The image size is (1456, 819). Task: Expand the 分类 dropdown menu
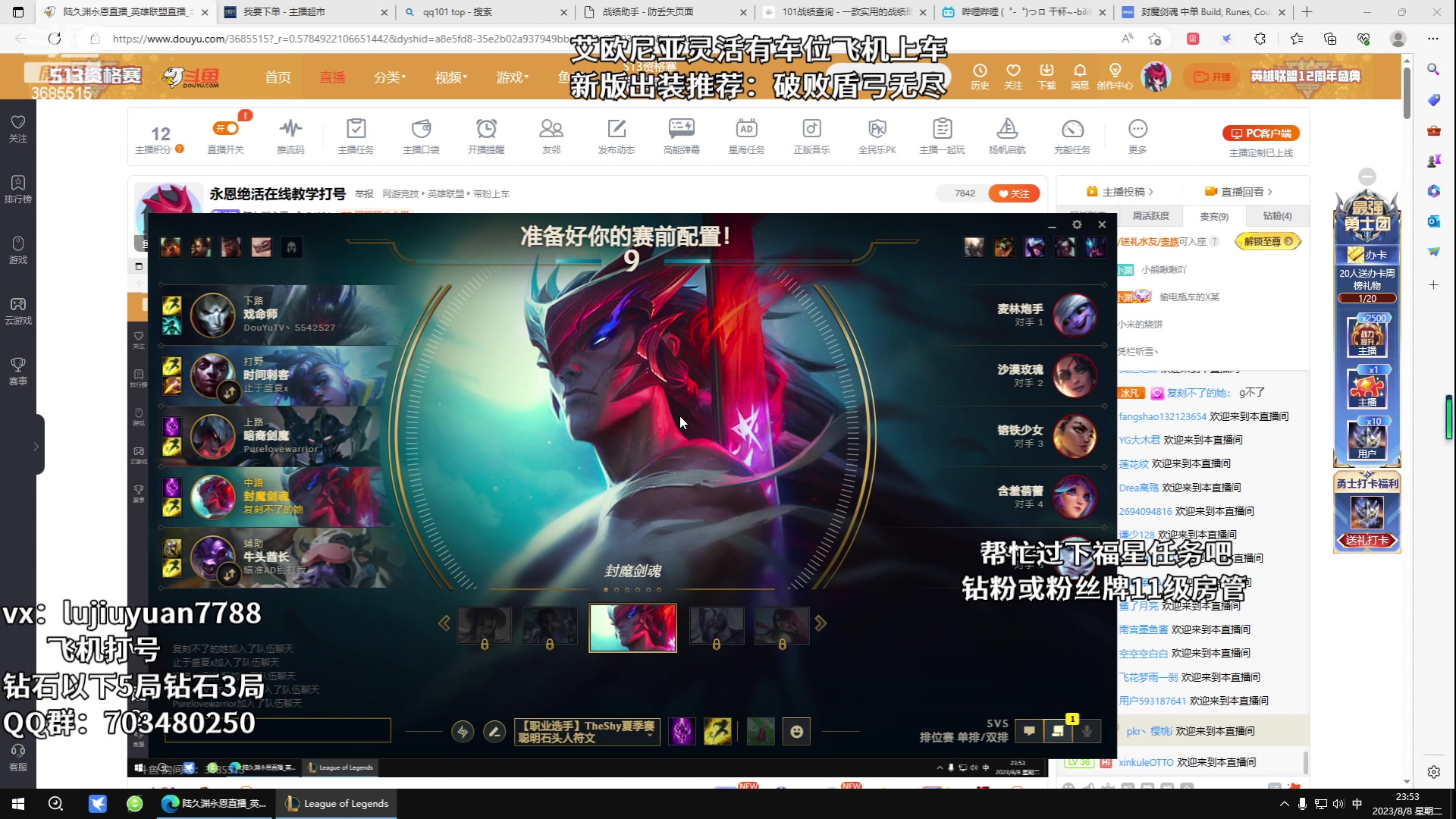pos(390,77)
